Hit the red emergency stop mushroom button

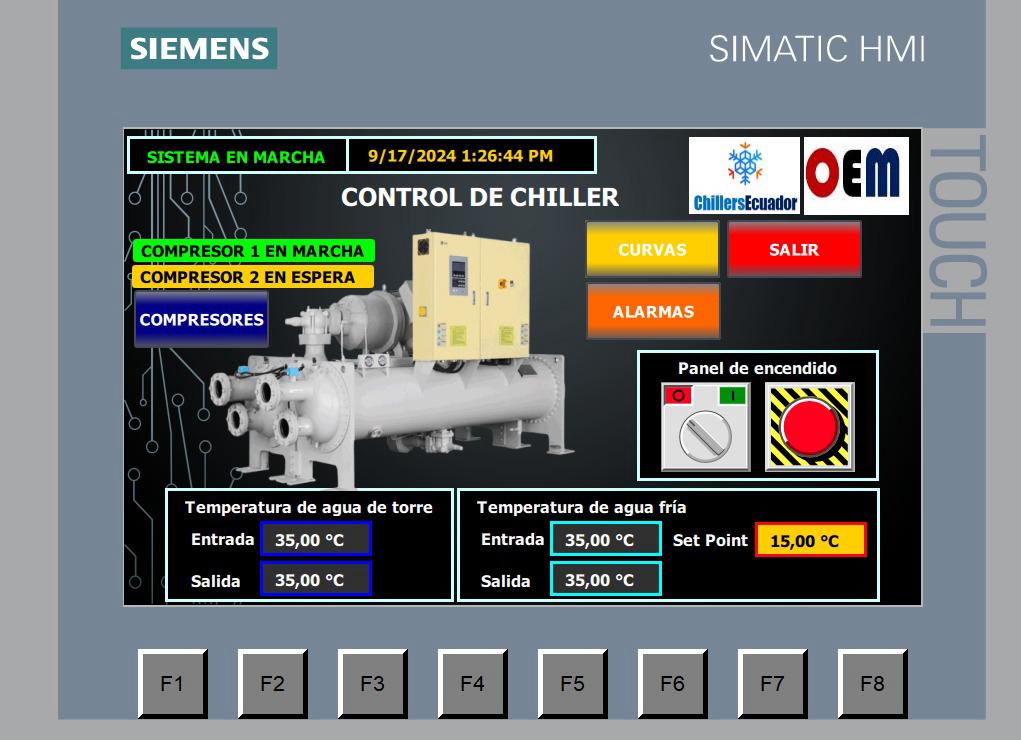click(809, 426)
